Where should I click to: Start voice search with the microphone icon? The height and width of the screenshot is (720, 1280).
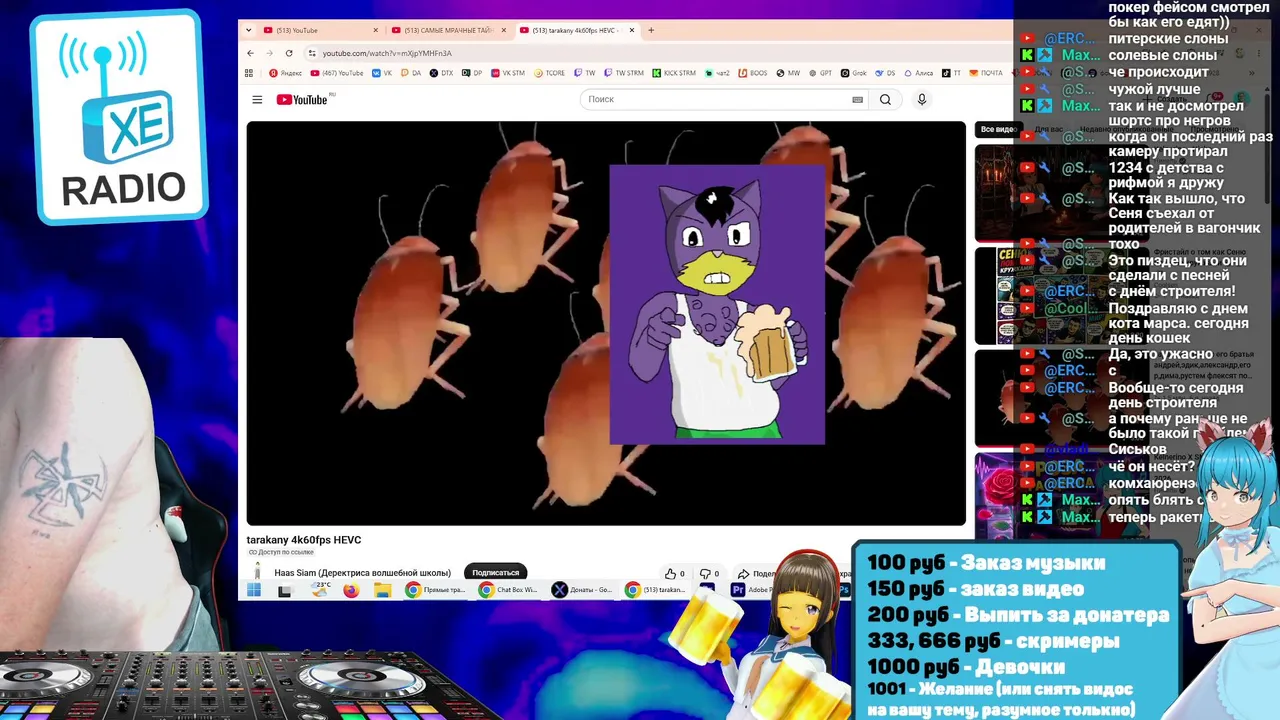tap(922, 99)
